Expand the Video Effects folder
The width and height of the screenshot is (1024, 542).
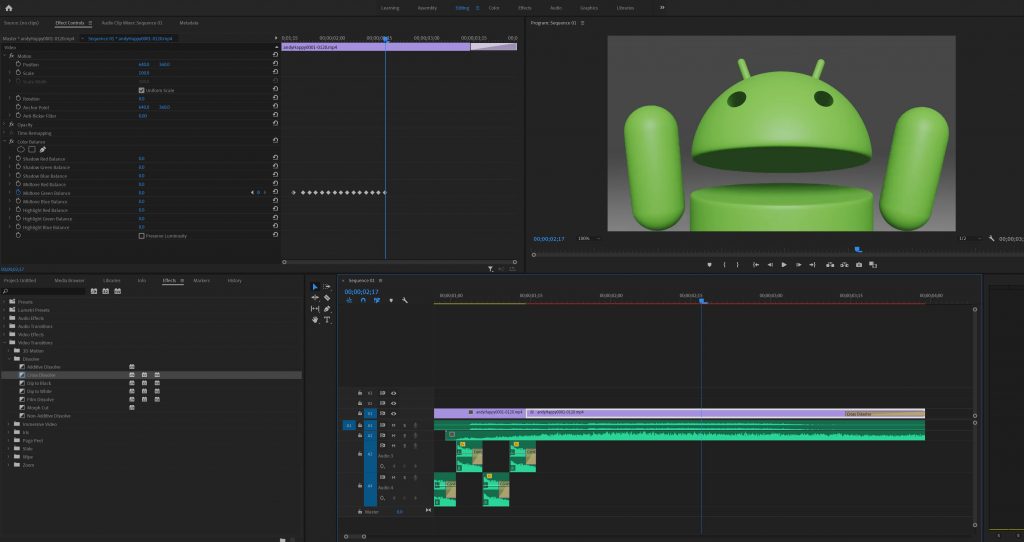tap(5, 334)
